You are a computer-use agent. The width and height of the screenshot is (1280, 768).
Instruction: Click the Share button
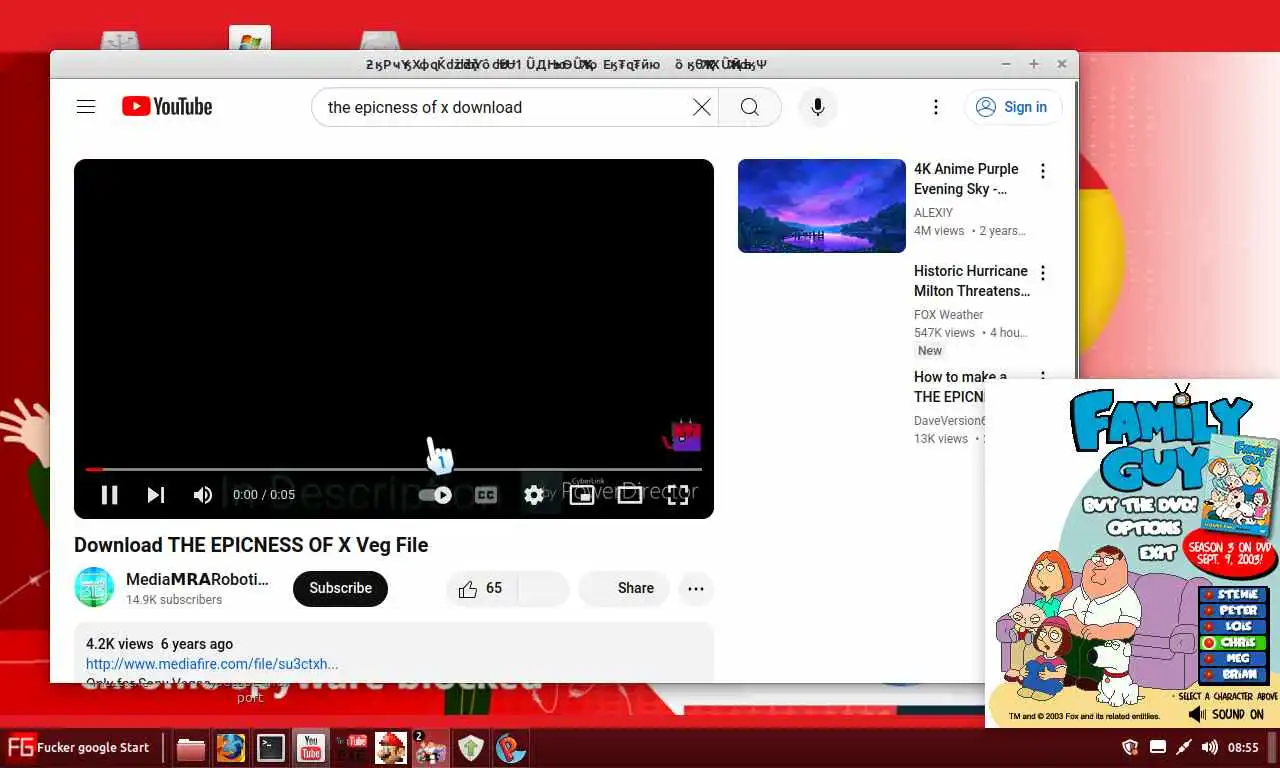(624, 588)
